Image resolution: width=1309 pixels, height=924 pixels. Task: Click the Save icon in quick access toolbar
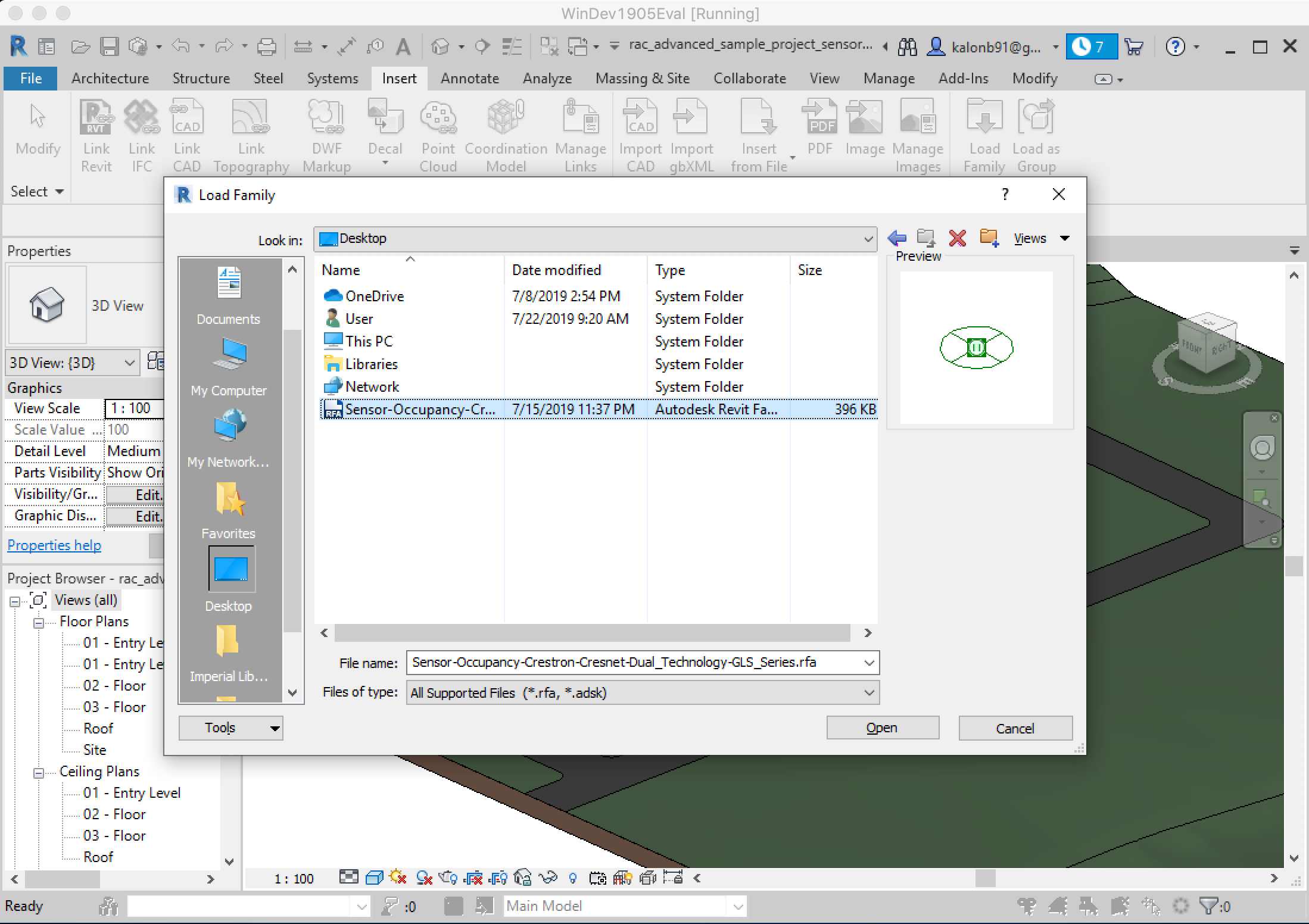tap(109, 46)
